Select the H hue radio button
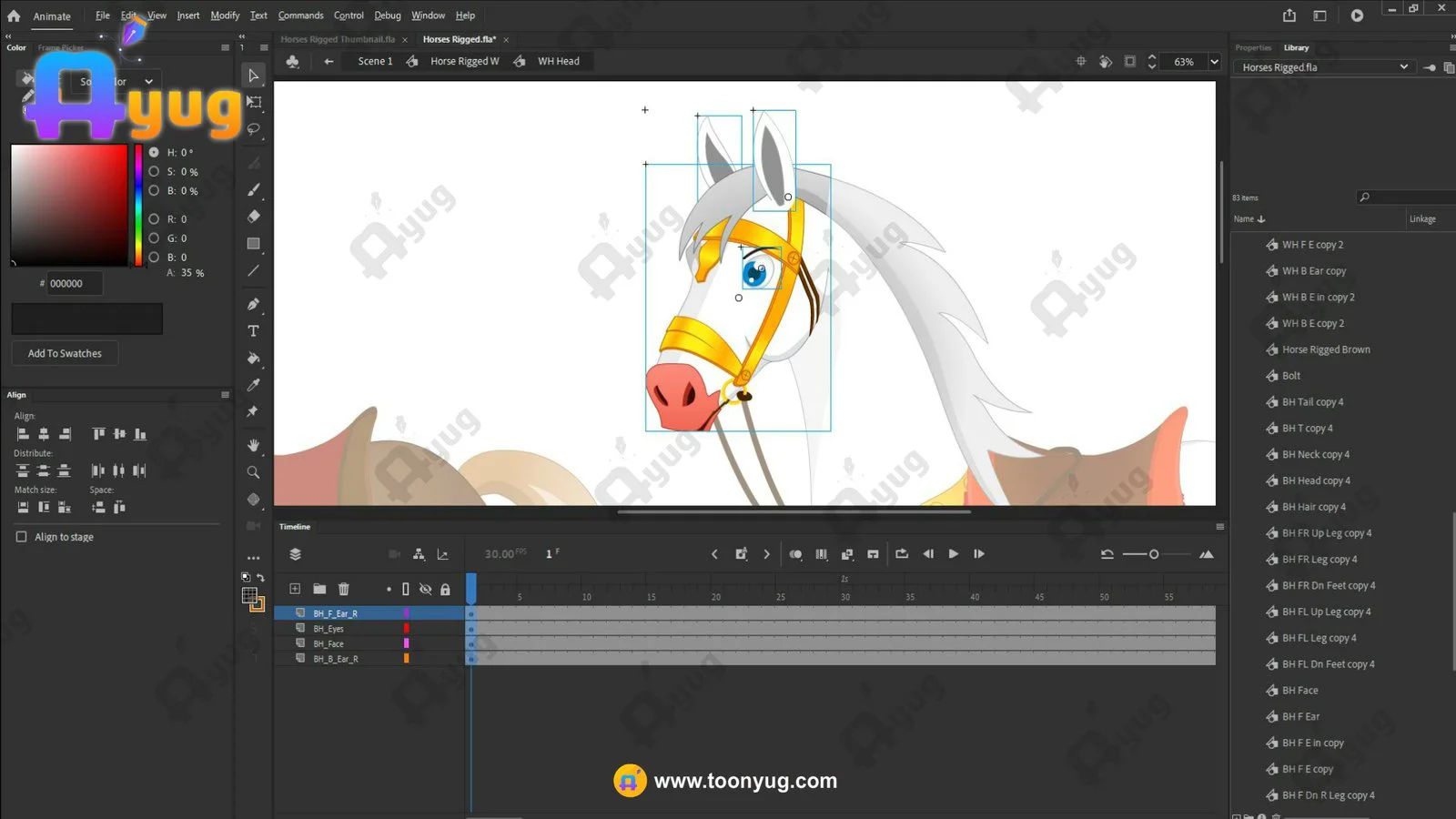Image resolution: width=1456 pixels, height=819 pixels. [154, 153]
